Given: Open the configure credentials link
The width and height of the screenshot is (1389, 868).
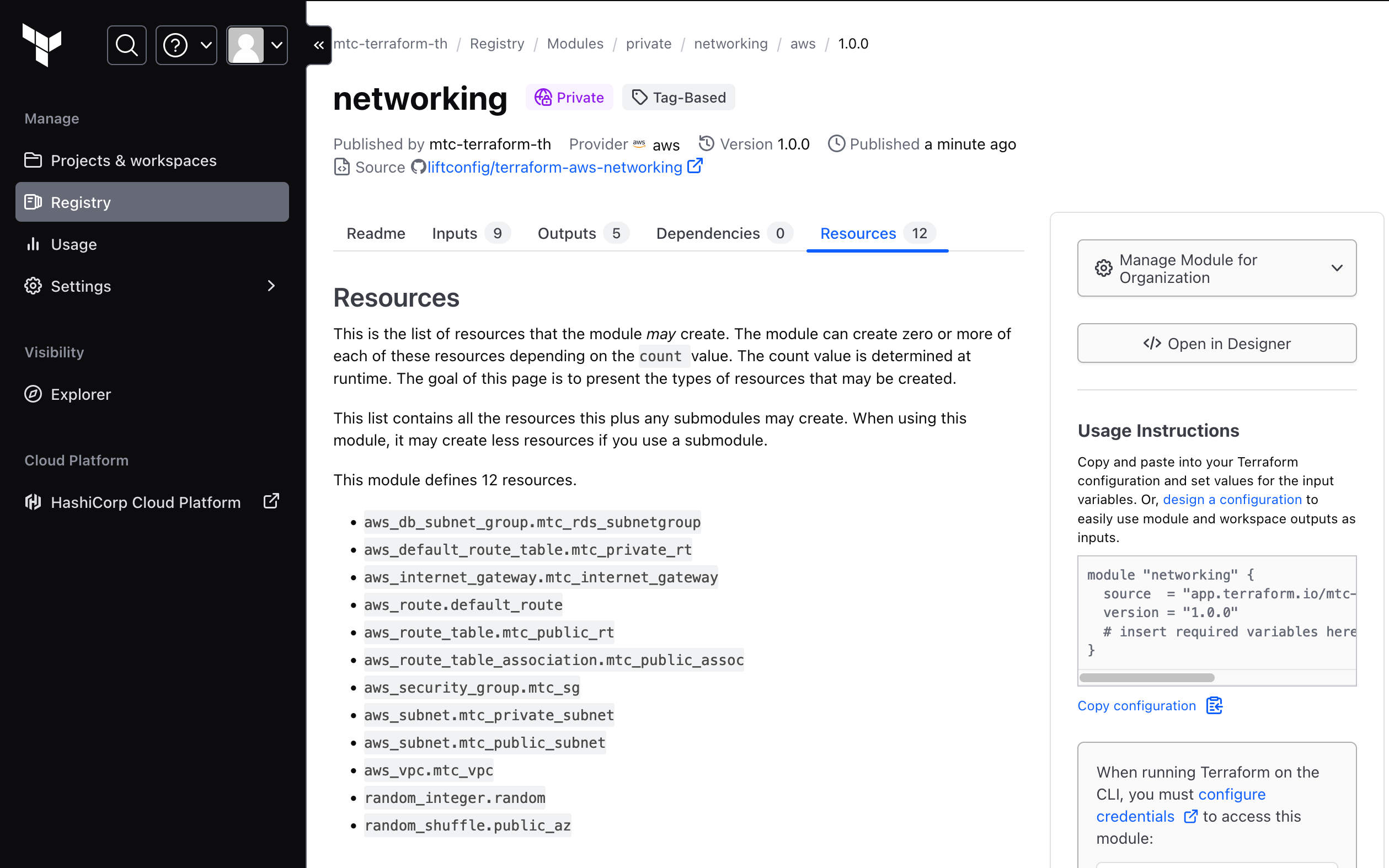Looking at the screenshot, I should tap(1180, 805).
